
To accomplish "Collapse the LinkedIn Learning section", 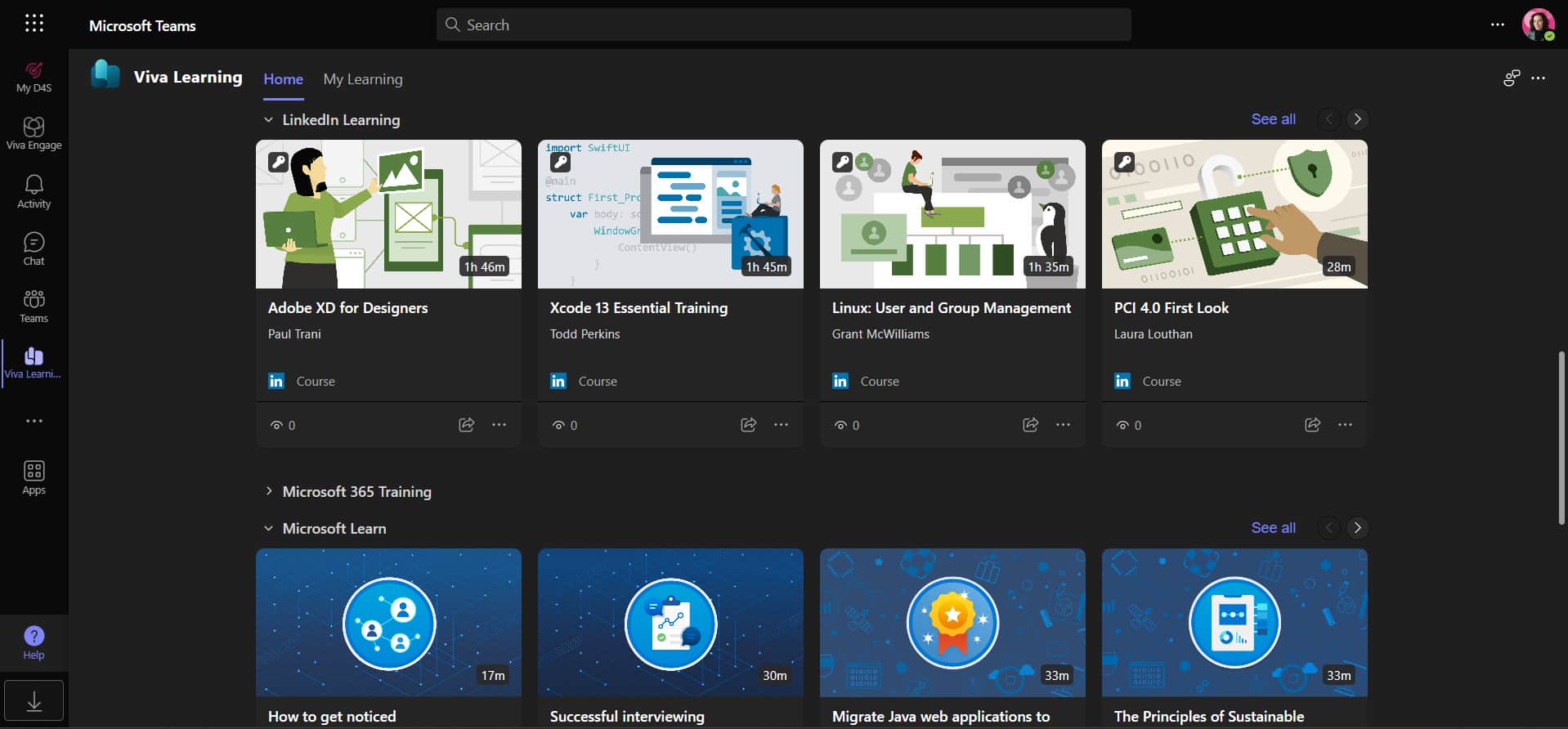I will coord(268,120).
